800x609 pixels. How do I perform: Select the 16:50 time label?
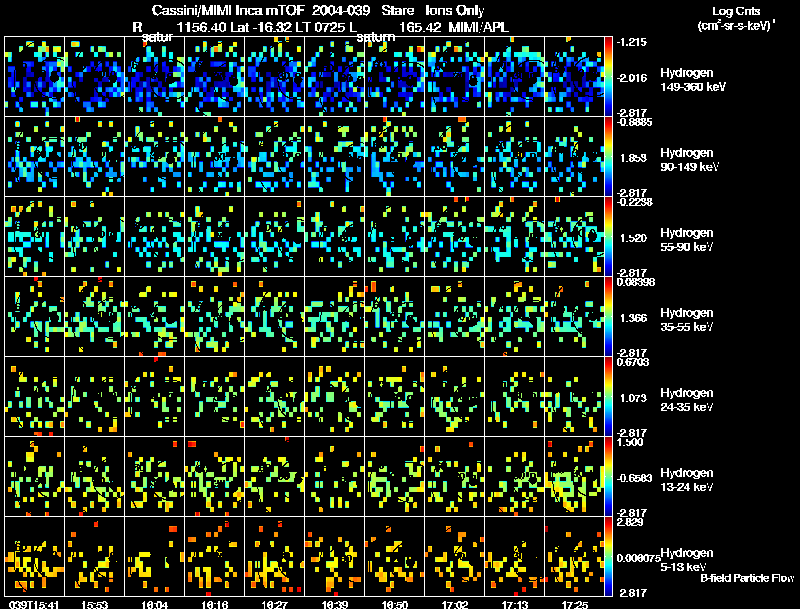coord(394,604)
